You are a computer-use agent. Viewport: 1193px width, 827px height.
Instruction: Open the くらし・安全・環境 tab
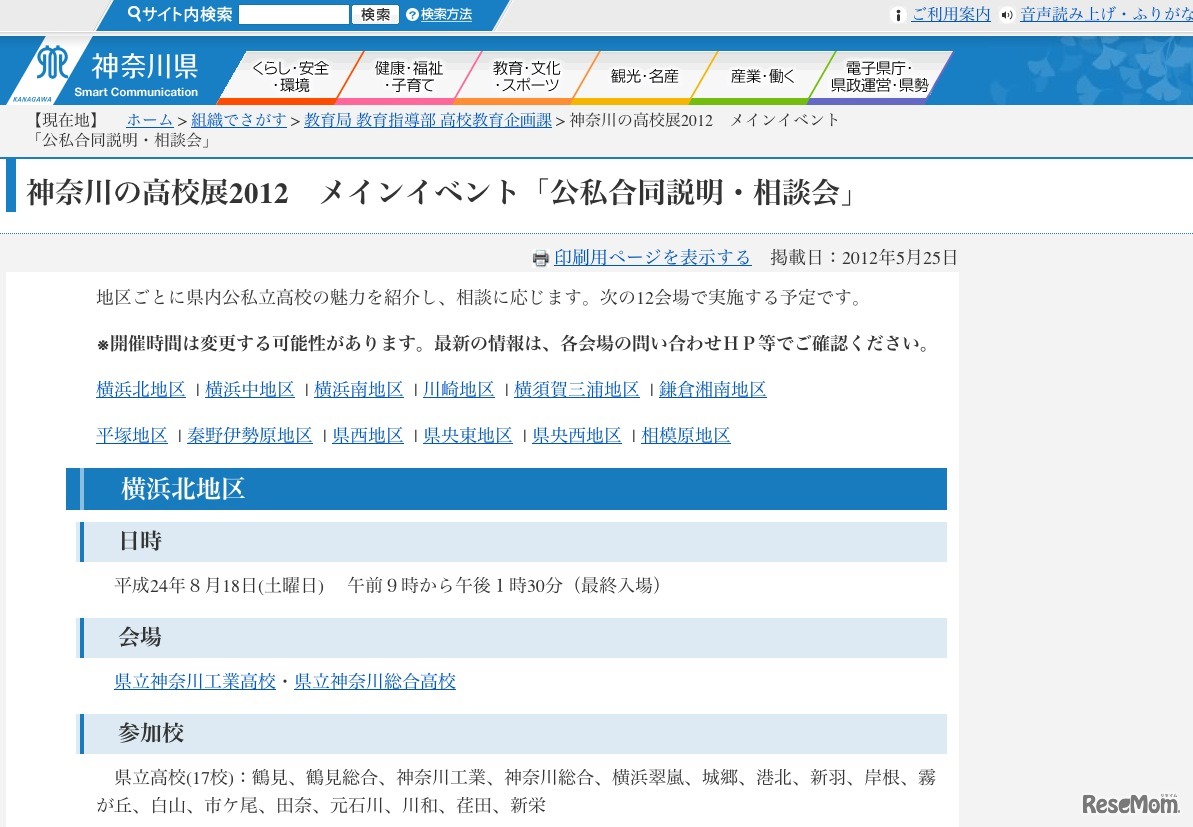point(290,77)
